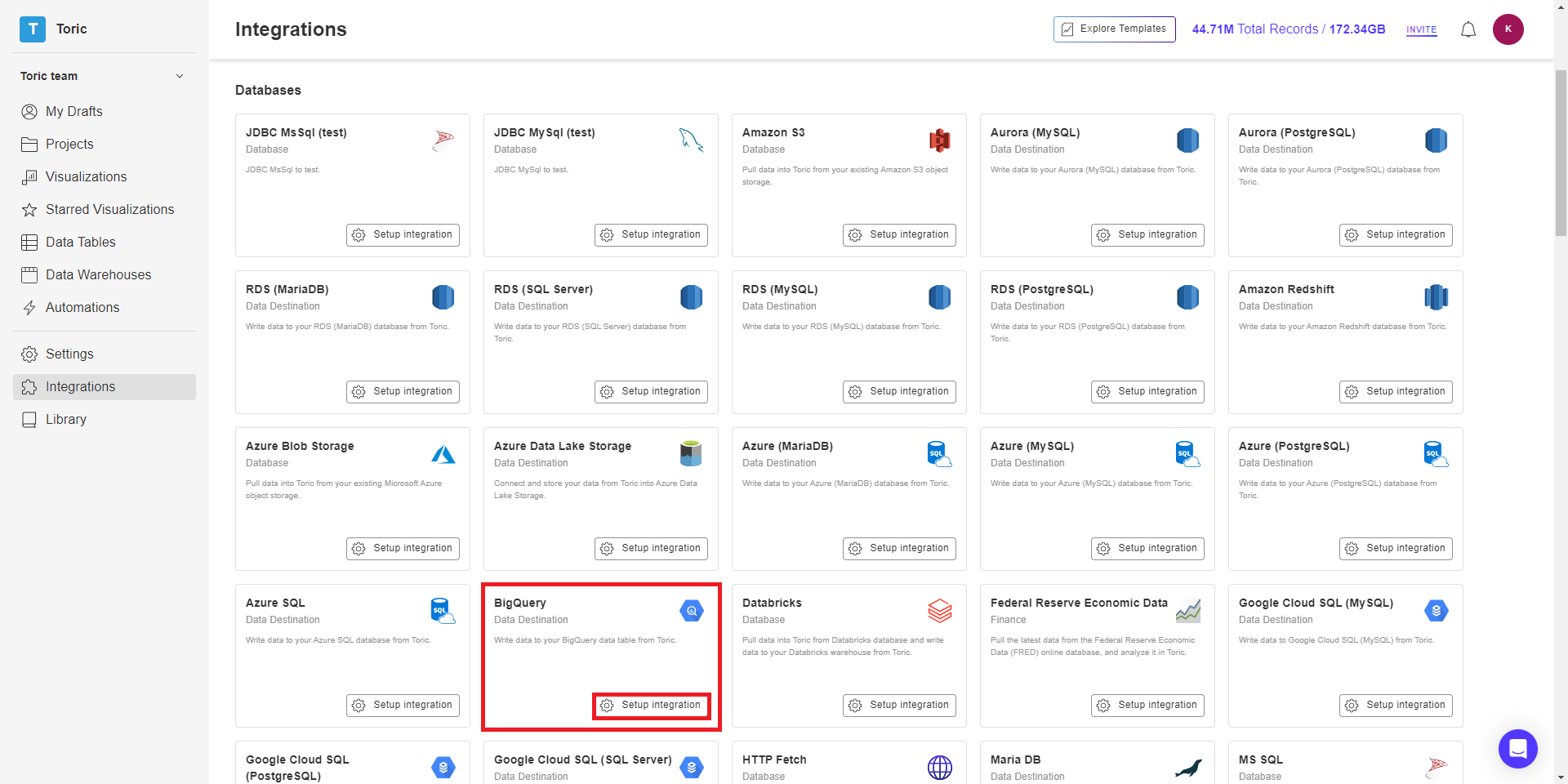The width and height of the screenshot is (1568, 784).
Task: Switch to Projects in the sidebar
Action: pyautogui.click(x=69, y=144)
